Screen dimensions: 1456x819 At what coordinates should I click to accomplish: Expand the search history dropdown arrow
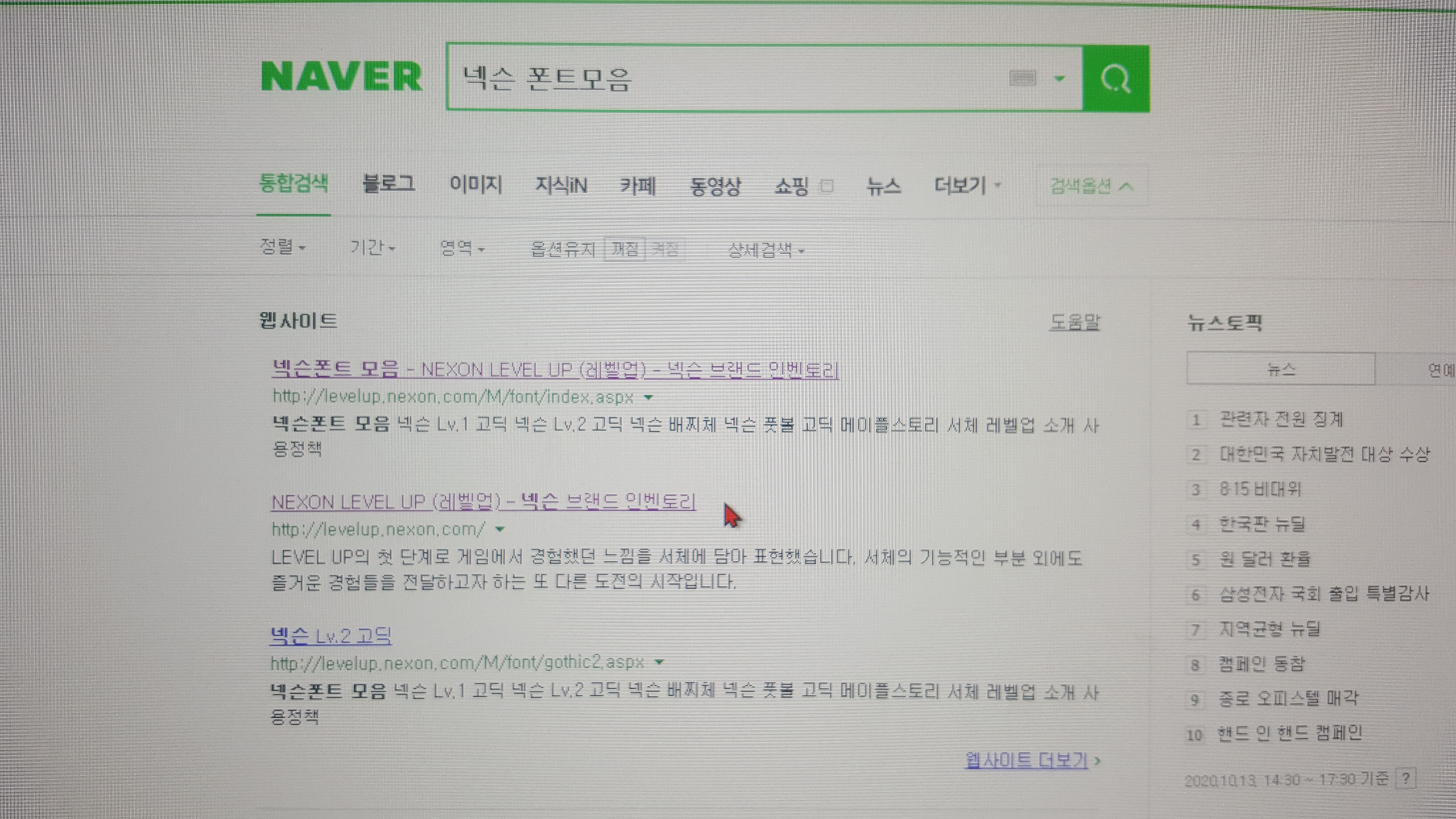pyautogui.click(x=1060, y=79)
